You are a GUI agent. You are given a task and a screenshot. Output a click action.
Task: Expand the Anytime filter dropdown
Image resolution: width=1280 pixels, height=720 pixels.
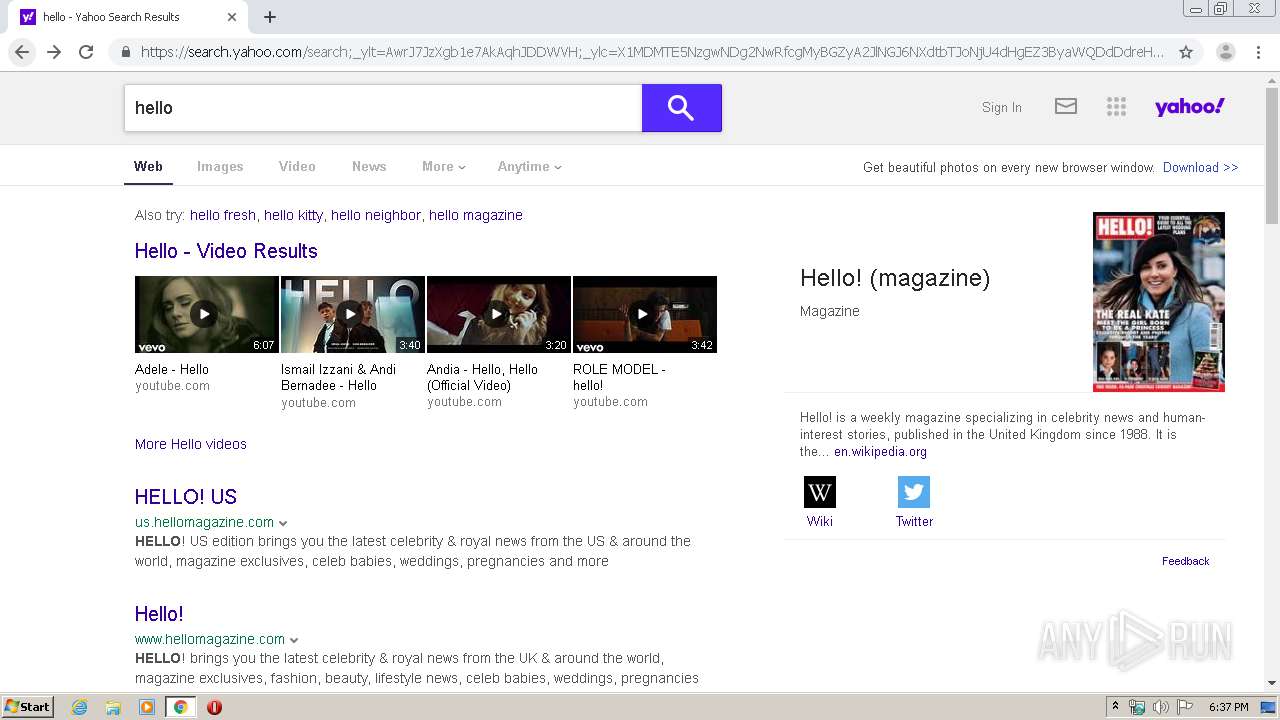click(529, 167)
